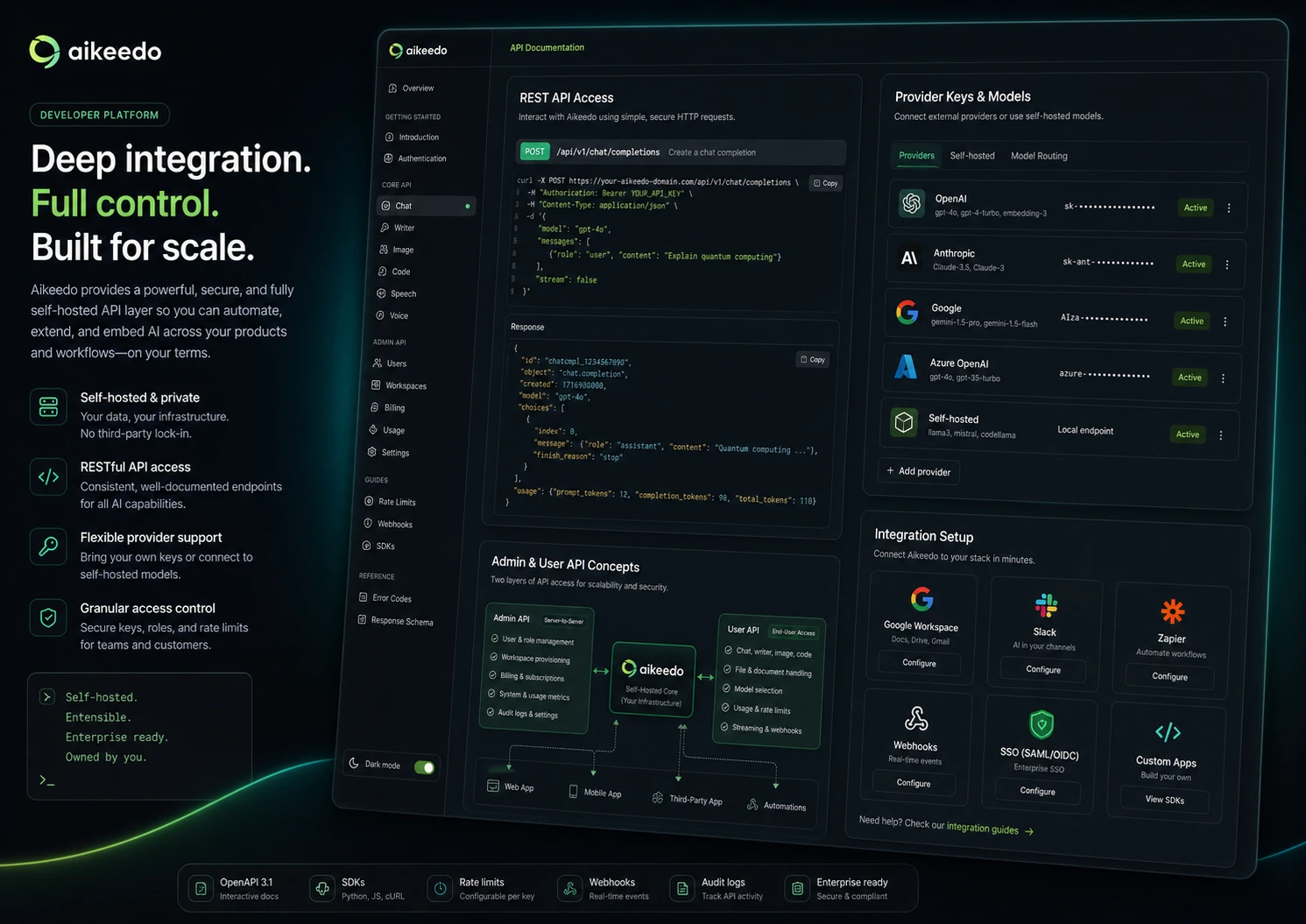
Task: Click the Add provider button
Action: (919, 471)
